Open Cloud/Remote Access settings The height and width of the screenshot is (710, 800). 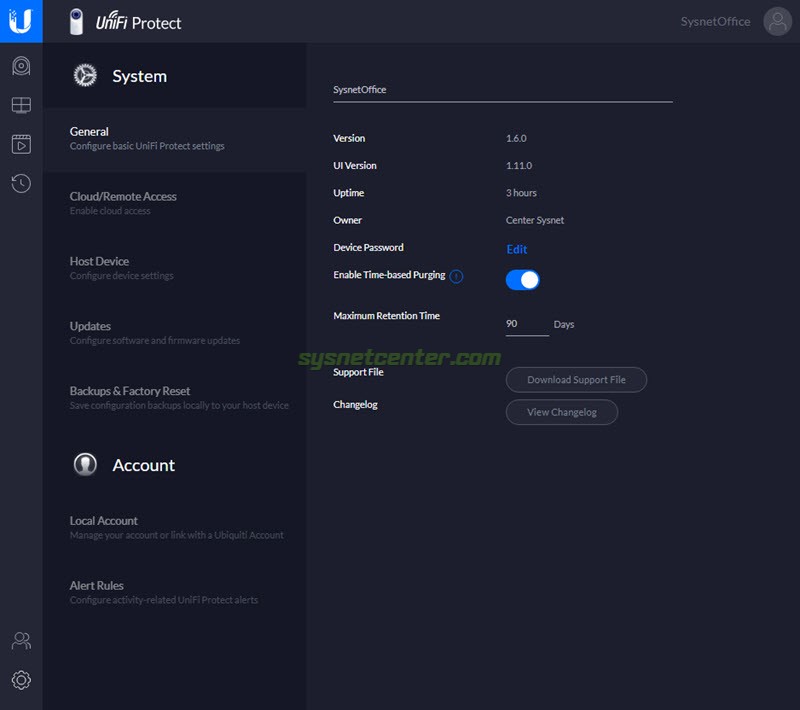click(x=174, y=204)
